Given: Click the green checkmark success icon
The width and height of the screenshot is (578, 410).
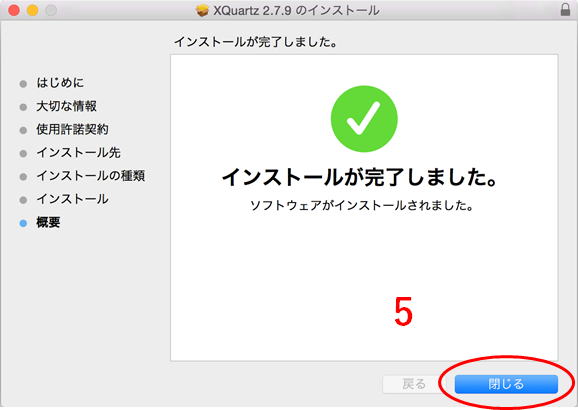Looking at the screenshot, I should pyautogui.click(x=364, y=119).
